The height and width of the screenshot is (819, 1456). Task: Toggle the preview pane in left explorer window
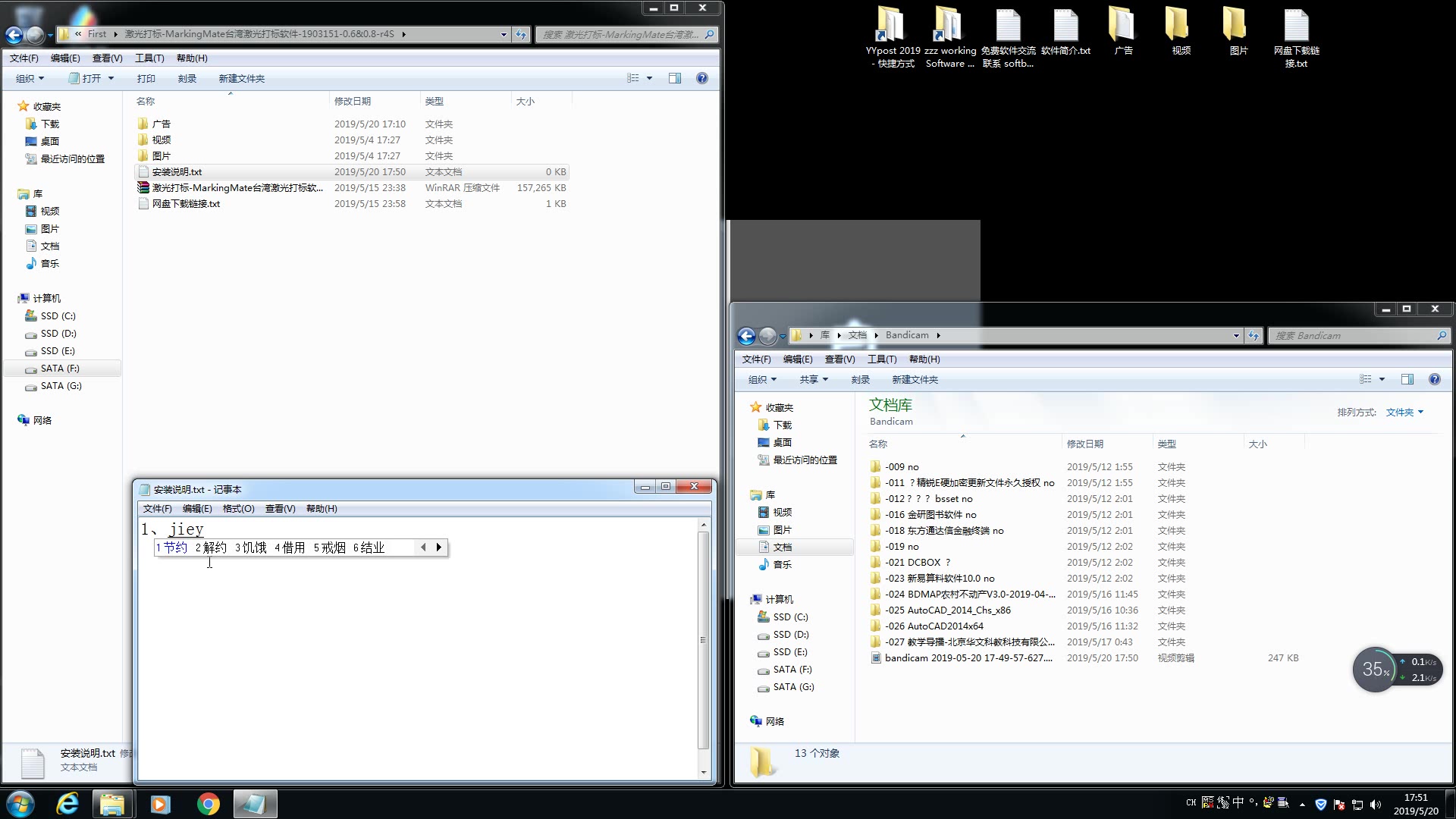675,78
